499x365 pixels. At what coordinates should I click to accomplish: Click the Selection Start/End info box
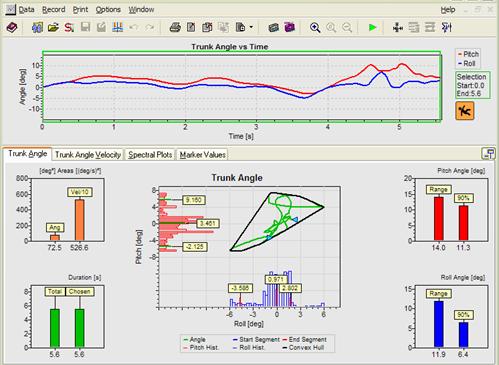[473, 85]
